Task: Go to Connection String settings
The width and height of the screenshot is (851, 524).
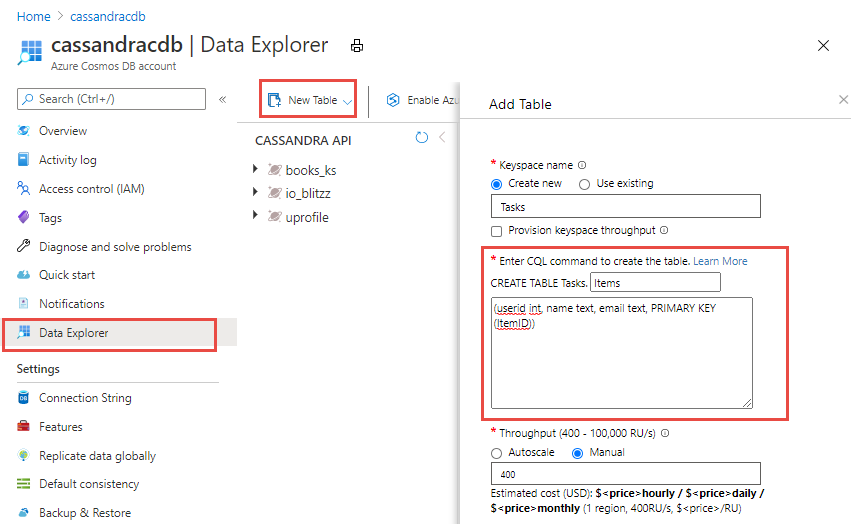Action: [85, 398]
